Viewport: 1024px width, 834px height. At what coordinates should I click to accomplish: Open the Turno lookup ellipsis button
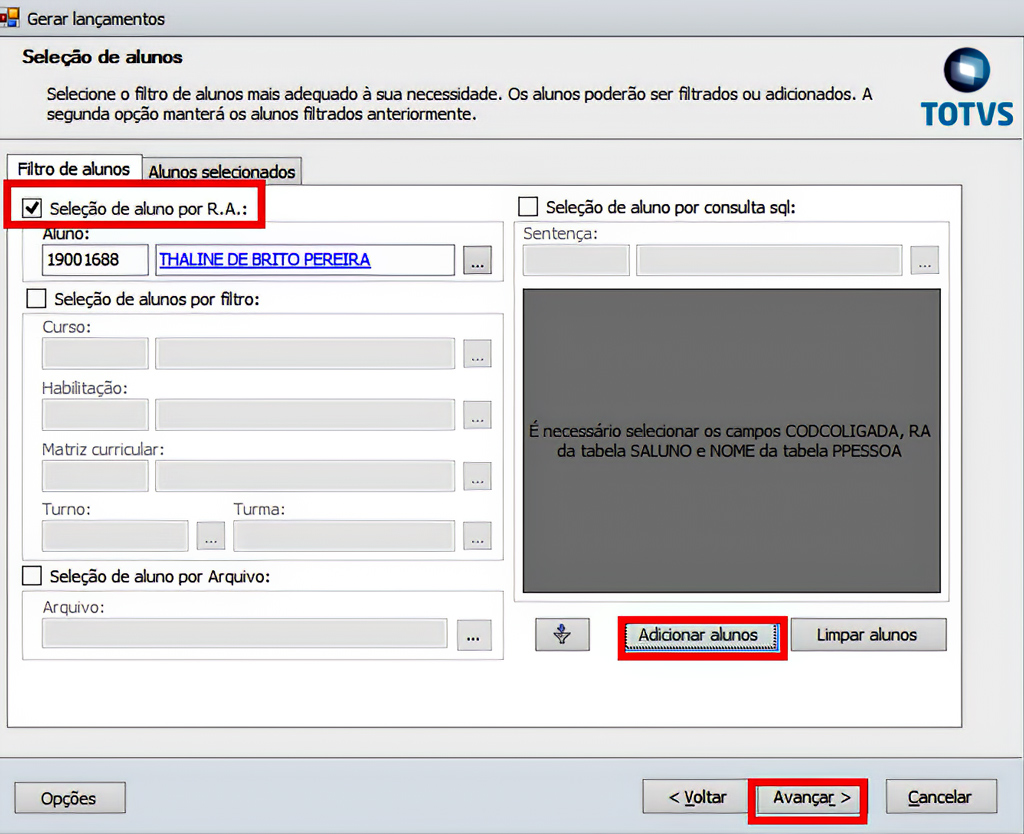point(210,536)
